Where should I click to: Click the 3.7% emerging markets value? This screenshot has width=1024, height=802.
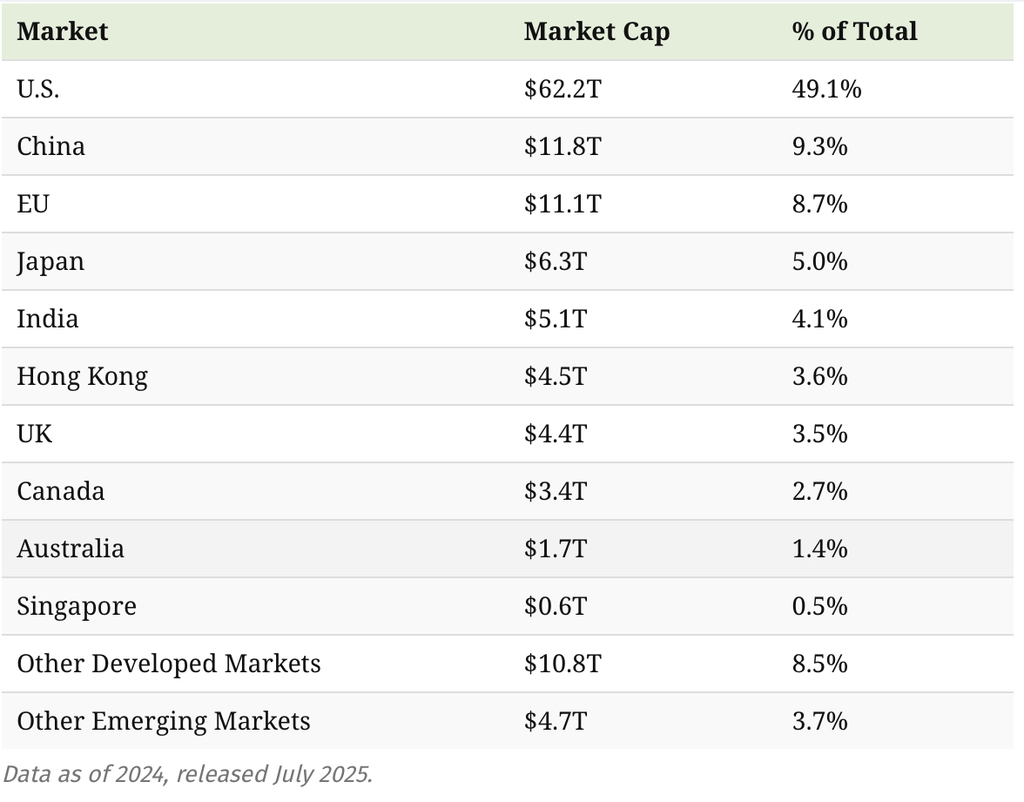point(819,721)
